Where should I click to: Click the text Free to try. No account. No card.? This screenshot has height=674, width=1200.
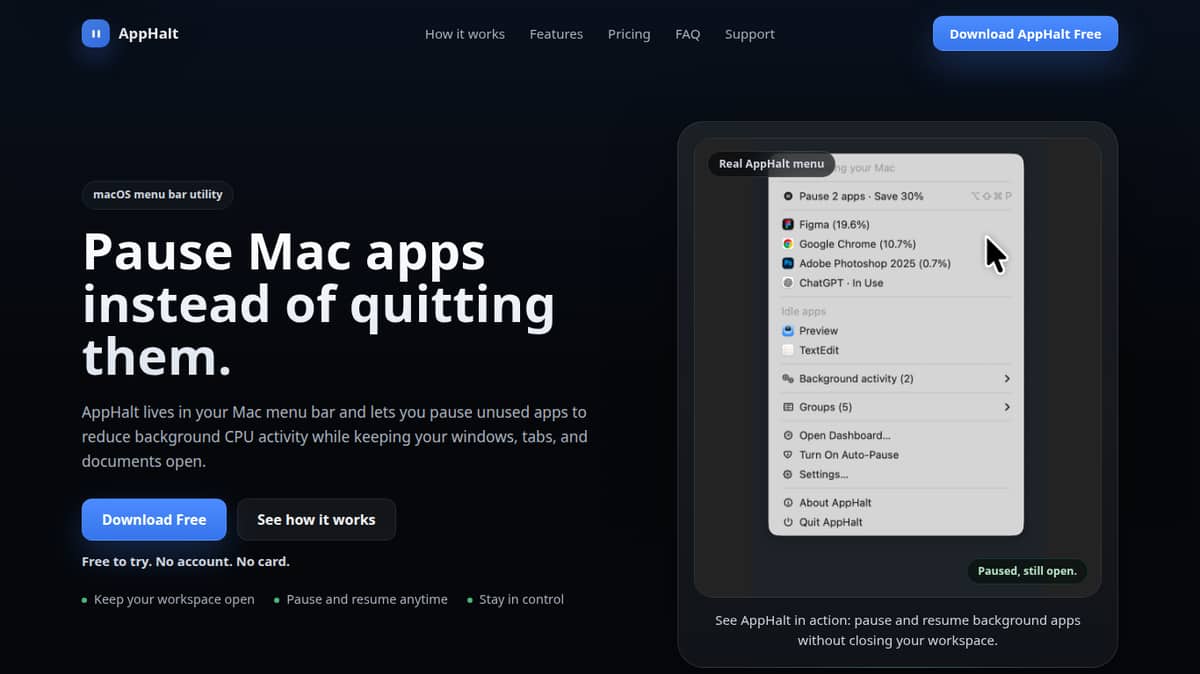coord(186,562)
